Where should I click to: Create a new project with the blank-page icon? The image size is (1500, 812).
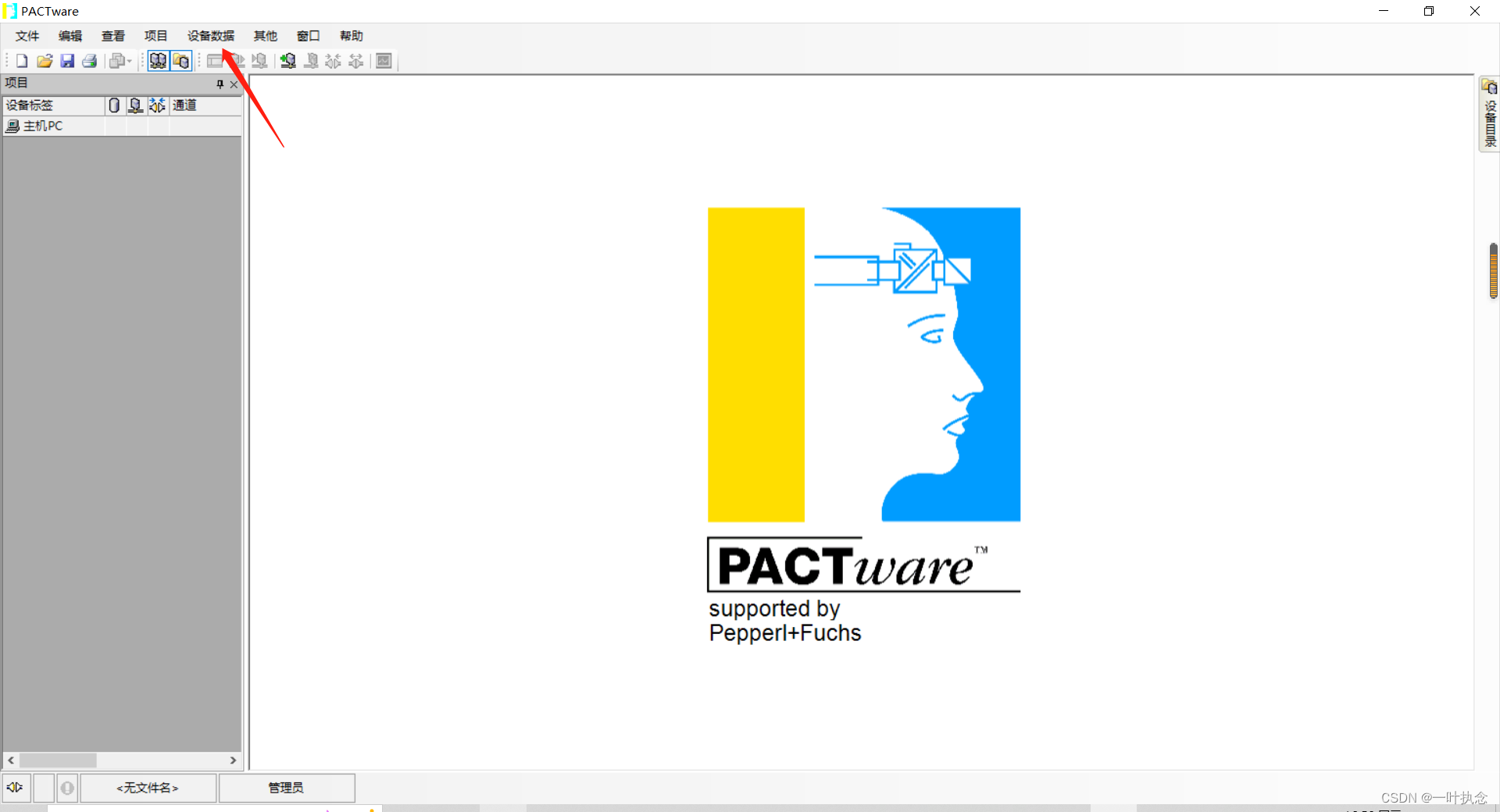coord(22,61)
